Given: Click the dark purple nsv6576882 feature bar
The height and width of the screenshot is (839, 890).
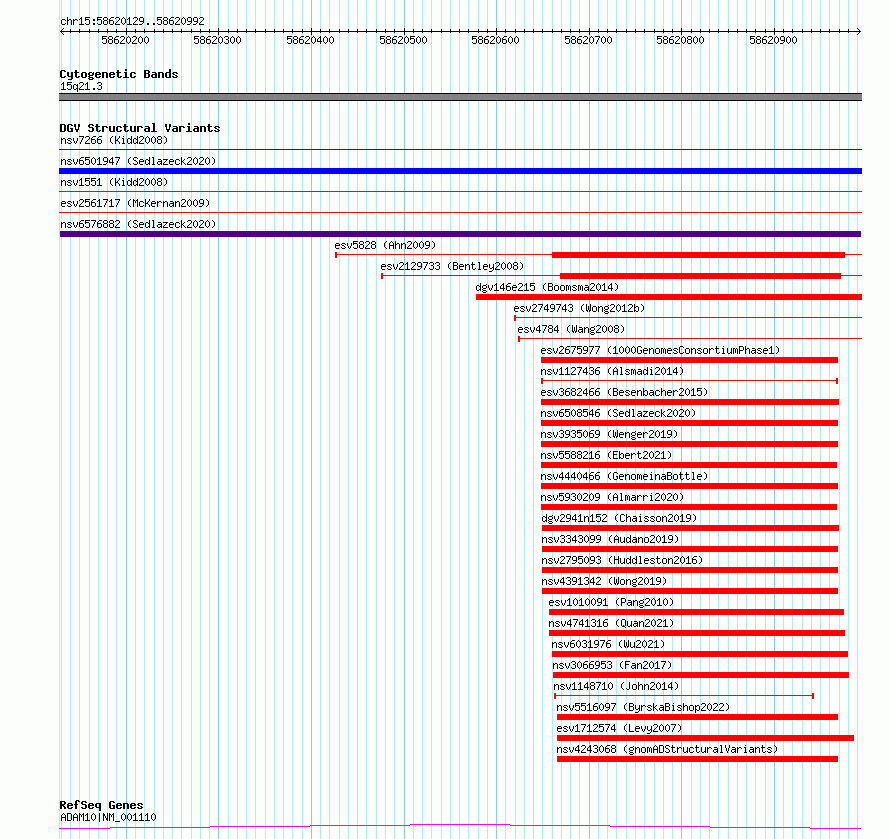Looking at the screenshot, I should 460,234.
